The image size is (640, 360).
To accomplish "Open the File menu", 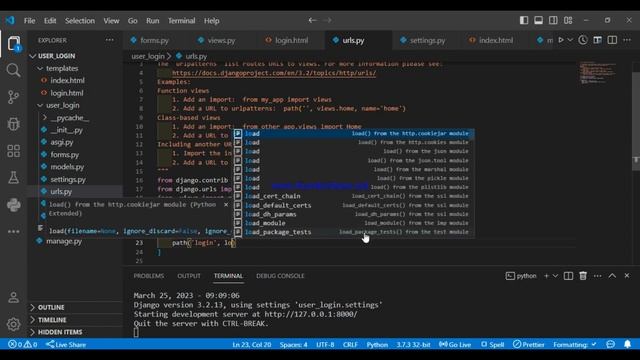I will coord(29,20).
